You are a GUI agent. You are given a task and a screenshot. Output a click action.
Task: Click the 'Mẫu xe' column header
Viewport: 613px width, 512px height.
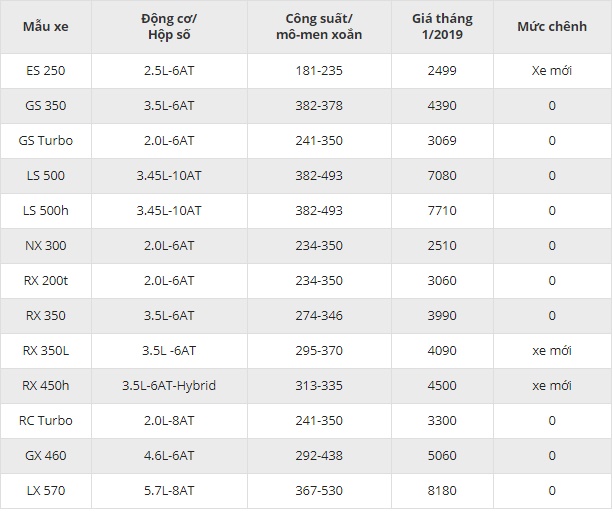[x=45, y=26]
